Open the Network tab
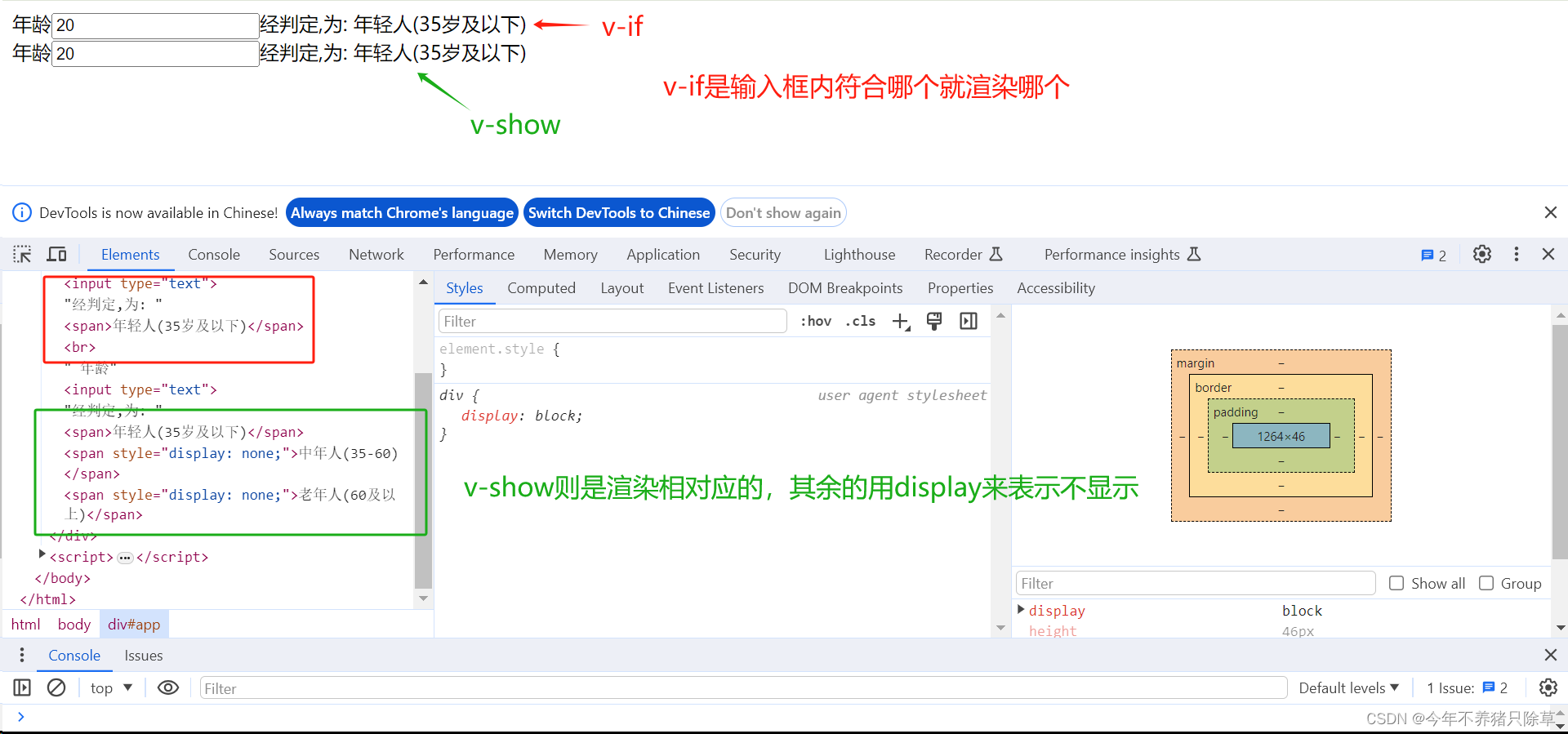This screenshot has width=1568, height=734. point(376,255)
